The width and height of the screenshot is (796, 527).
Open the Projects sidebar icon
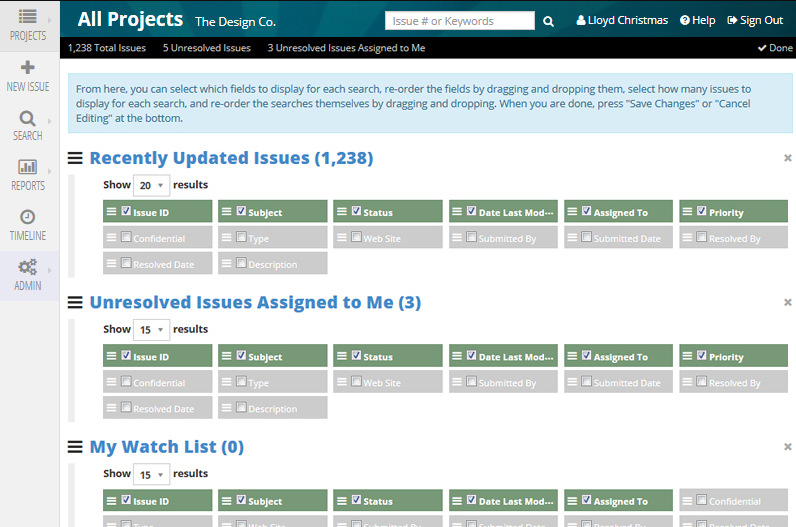coord(27,18)
